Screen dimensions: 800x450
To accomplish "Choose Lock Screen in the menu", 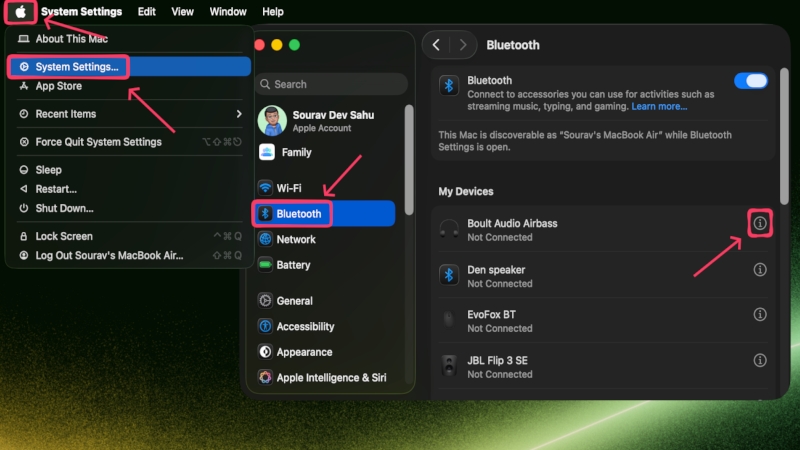I will (x=129, y=236).
